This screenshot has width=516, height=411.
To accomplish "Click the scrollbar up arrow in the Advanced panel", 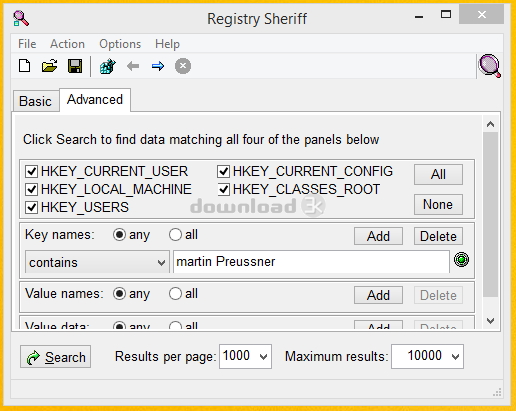I will click(490, 124).
